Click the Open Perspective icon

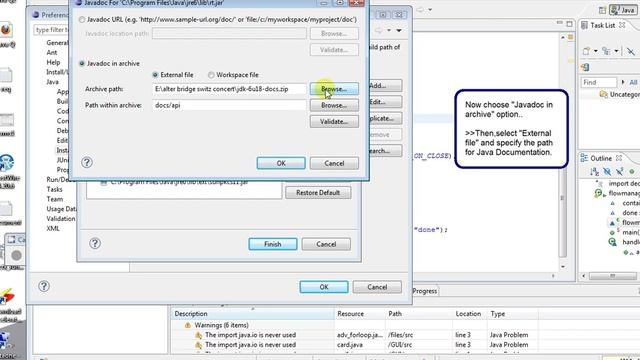pos(602,10)
